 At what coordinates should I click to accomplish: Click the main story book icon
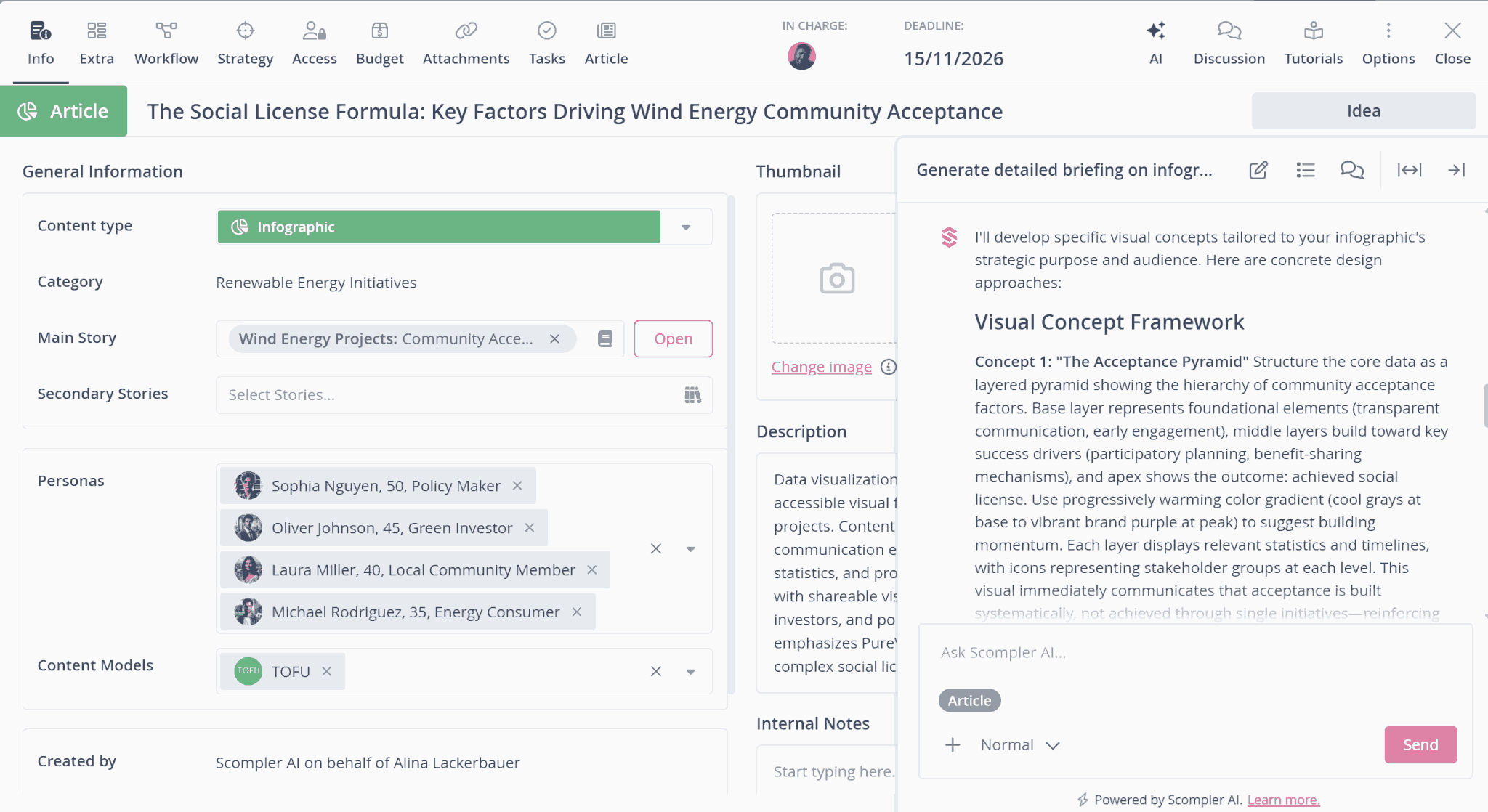(605, 338)
